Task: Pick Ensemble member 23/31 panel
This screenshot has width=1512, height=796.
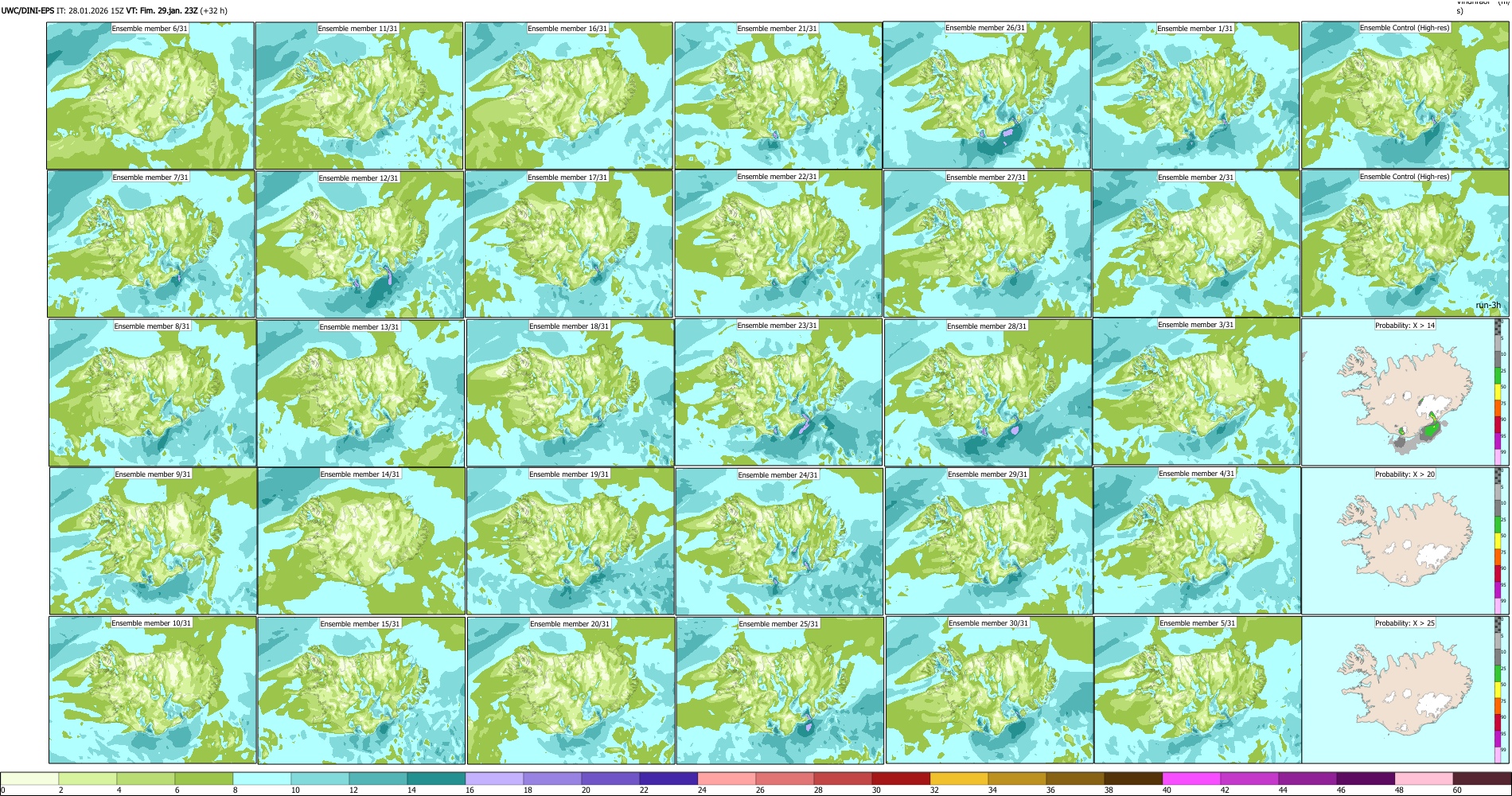Action: tap(778, 392)
